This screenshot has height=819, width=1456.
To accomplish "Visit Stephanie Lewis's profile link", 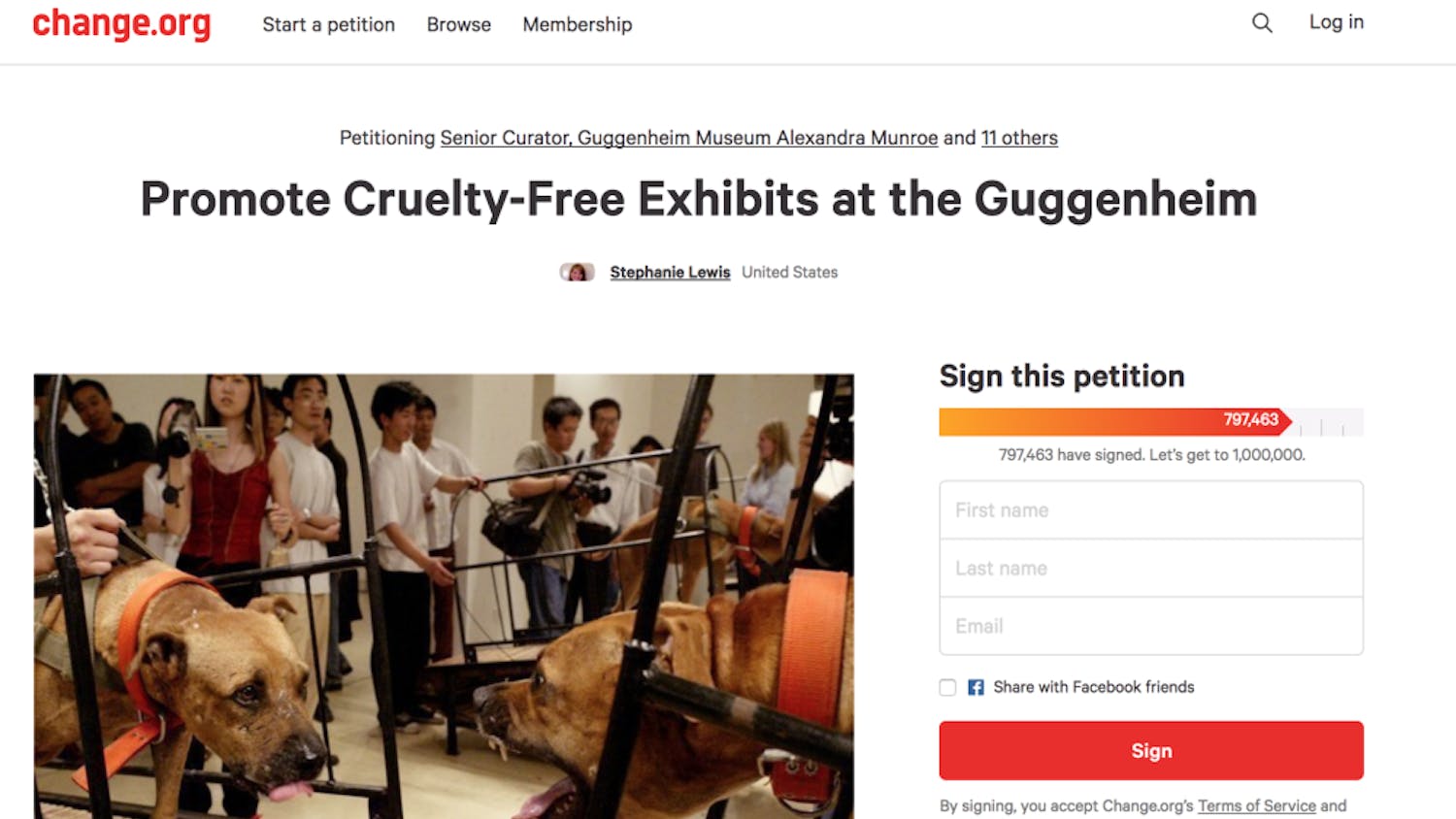I will coord(670,273).
